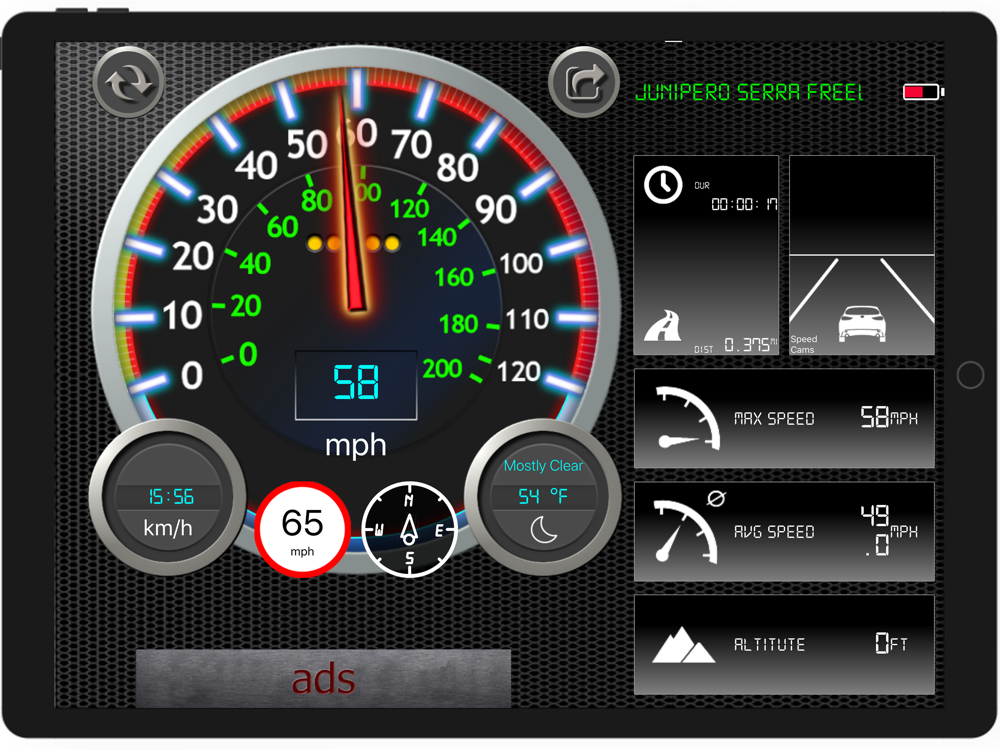This screenshot has width=1000, height=750.
Task: Open the Speed Cams car panel
Action: (x=862, y=255)
